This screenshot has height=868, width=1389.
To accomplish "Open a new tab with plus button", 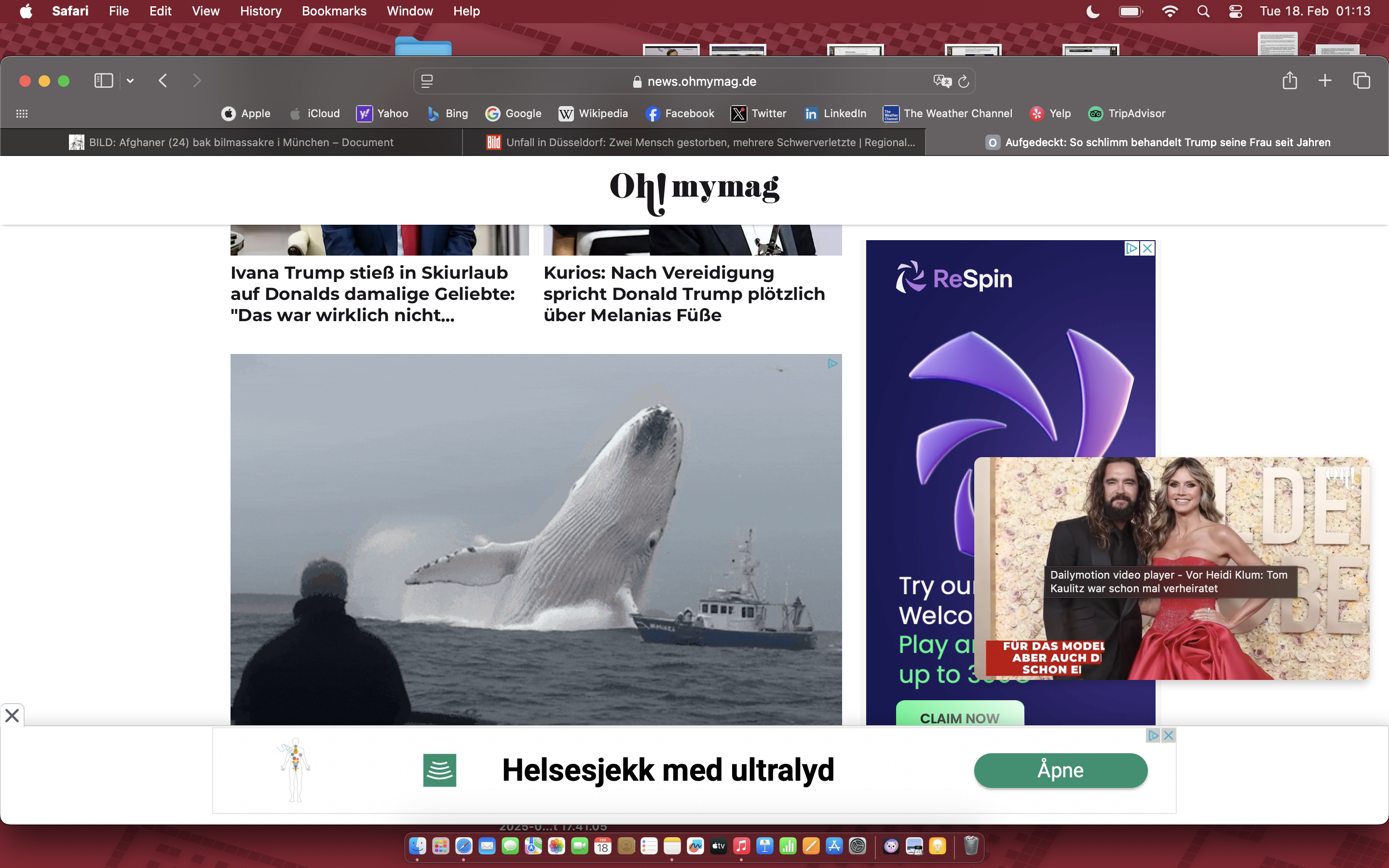I will (x=1325, y=81).
